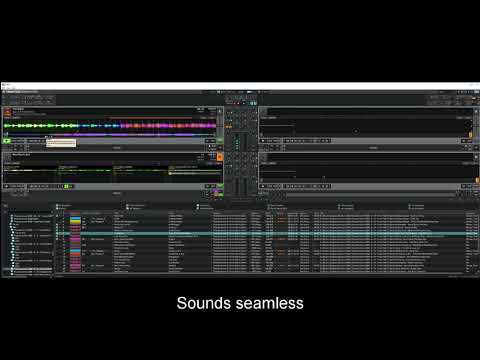Toggle the orange button at the bottom-left deck's top-right corner
The height and width of the screenshot is (360, 480).
(x=220, y=157)
